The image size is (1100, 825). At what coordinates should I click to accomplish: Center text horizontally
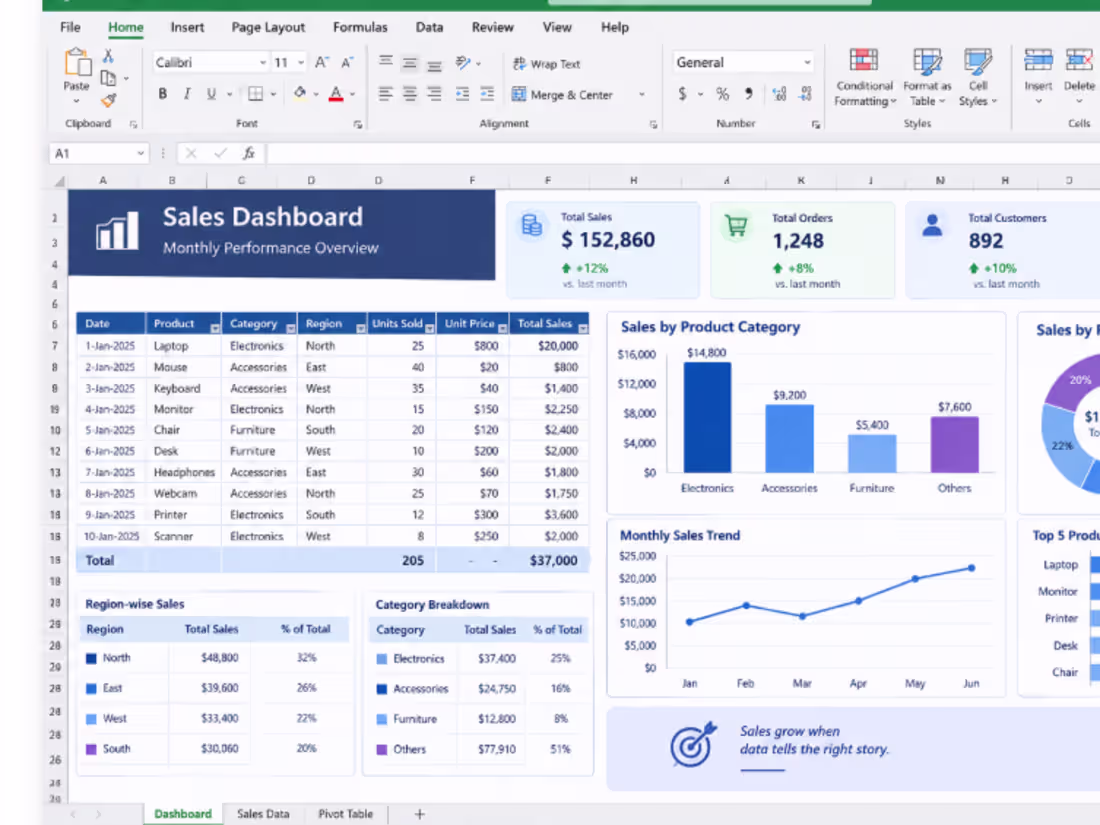(x=410, y=93)
